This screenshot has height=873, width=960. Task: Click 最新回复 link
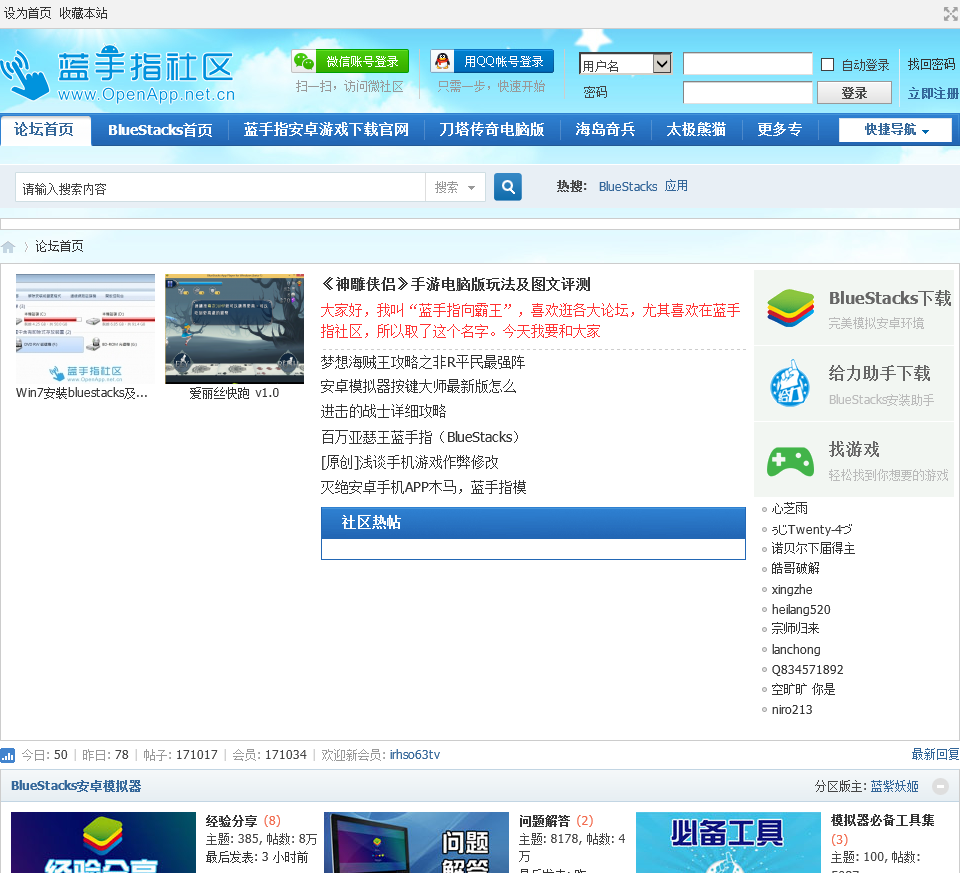pos(935,755)
